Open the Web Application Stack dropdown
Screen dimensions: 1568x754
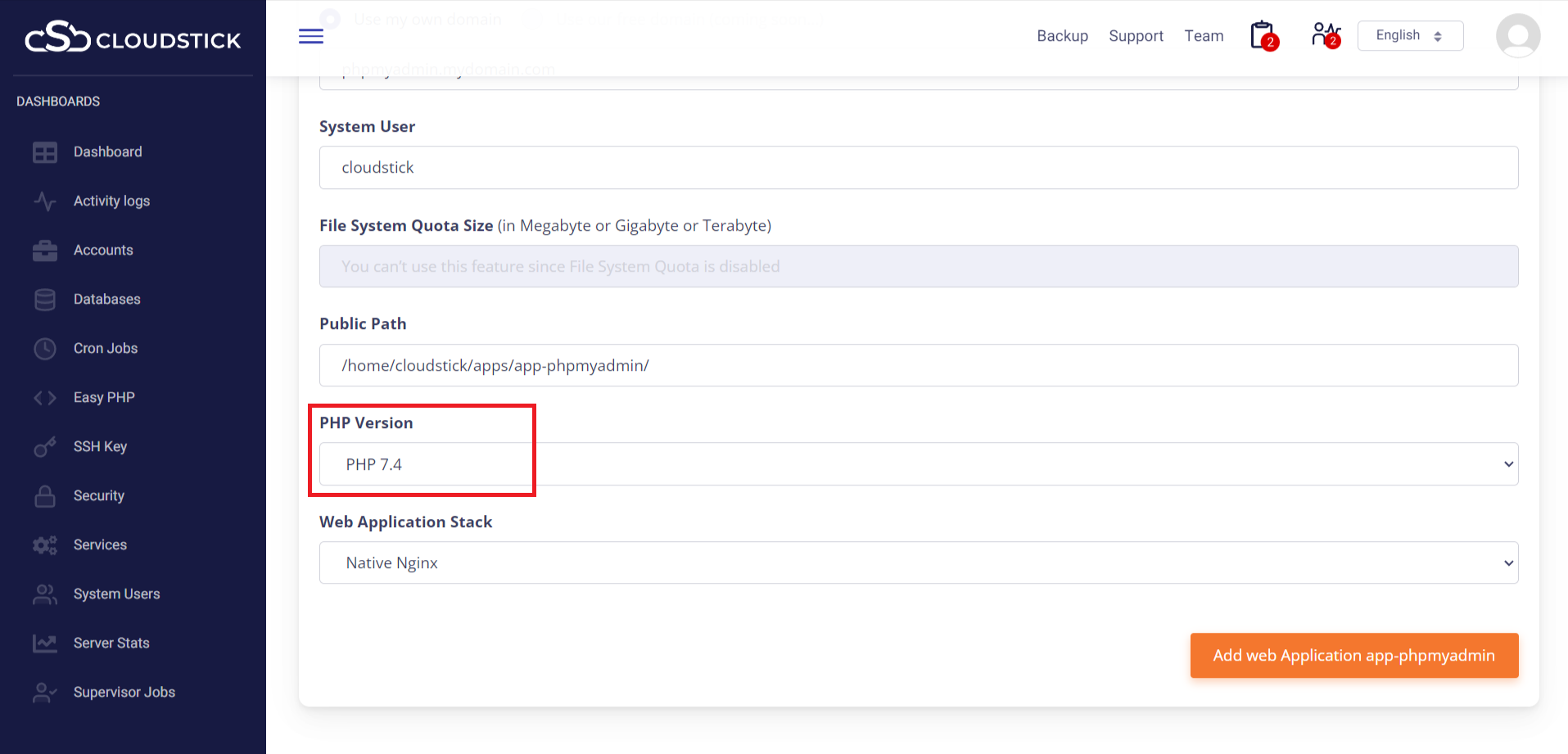coord(918,563)
